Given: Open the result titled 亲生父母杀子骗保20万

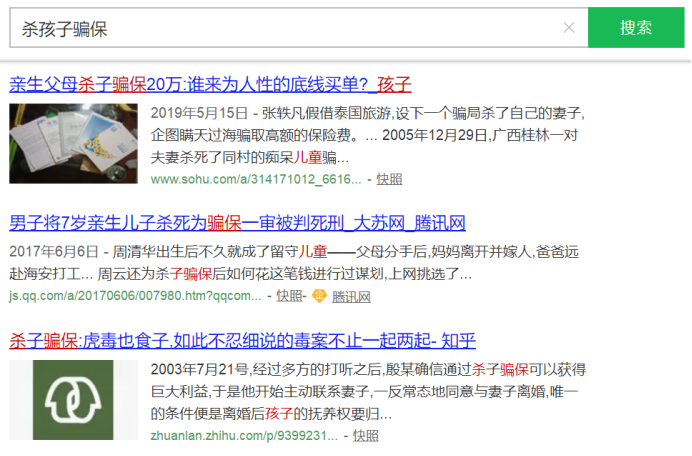Looking at the screenshot, I should click(x=210, y=84).
